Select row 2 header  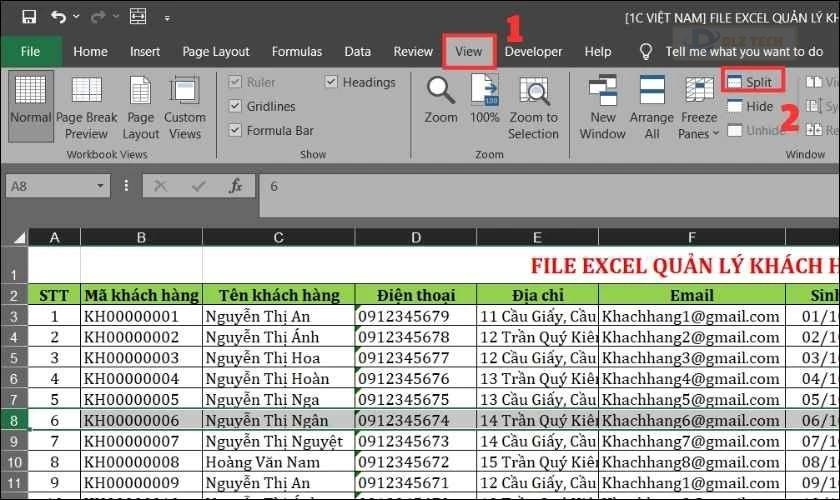coord(14,295)
